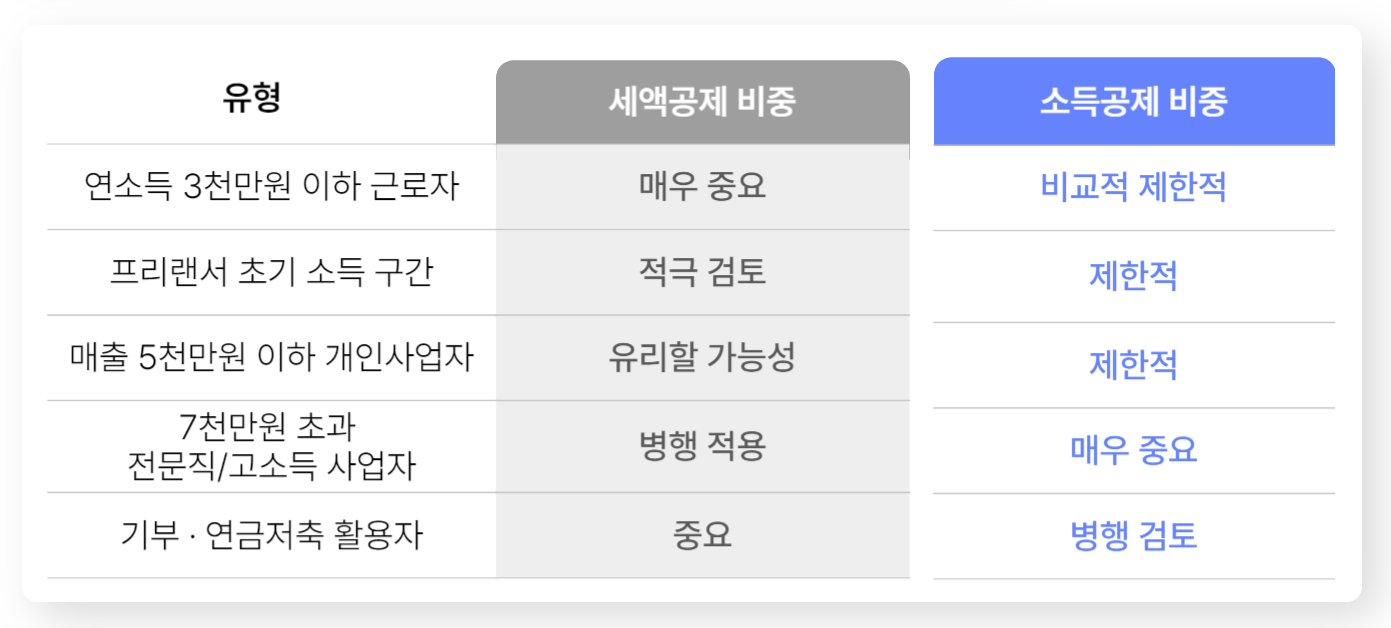The width and height of the screenshot is (1391, 628).
Task: Select the blue 소득공제 비중 header
Action: tap(1133, 102)
